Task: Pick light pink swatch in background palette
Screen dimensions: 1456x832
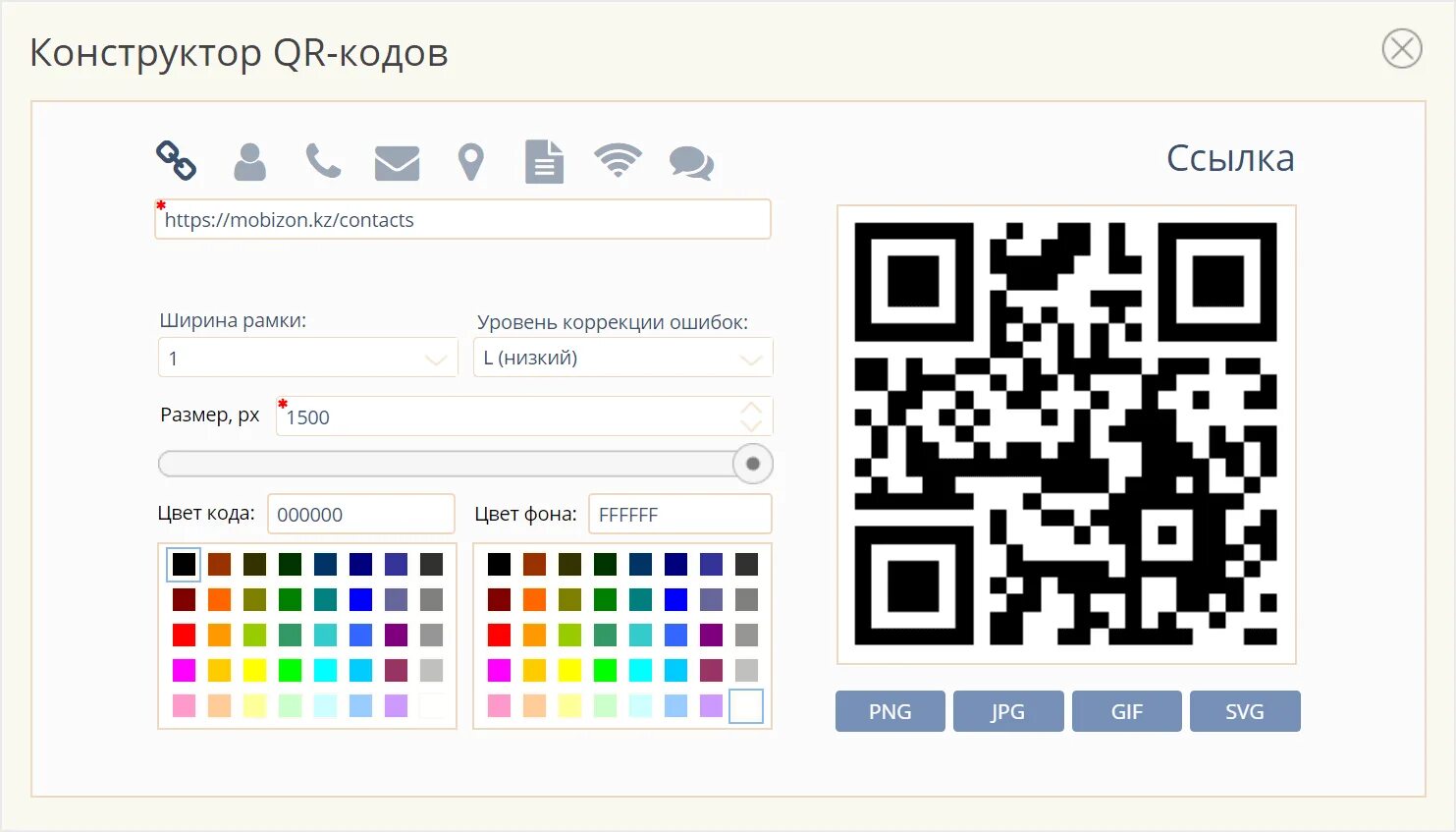Action: click(x=499, y=705)
